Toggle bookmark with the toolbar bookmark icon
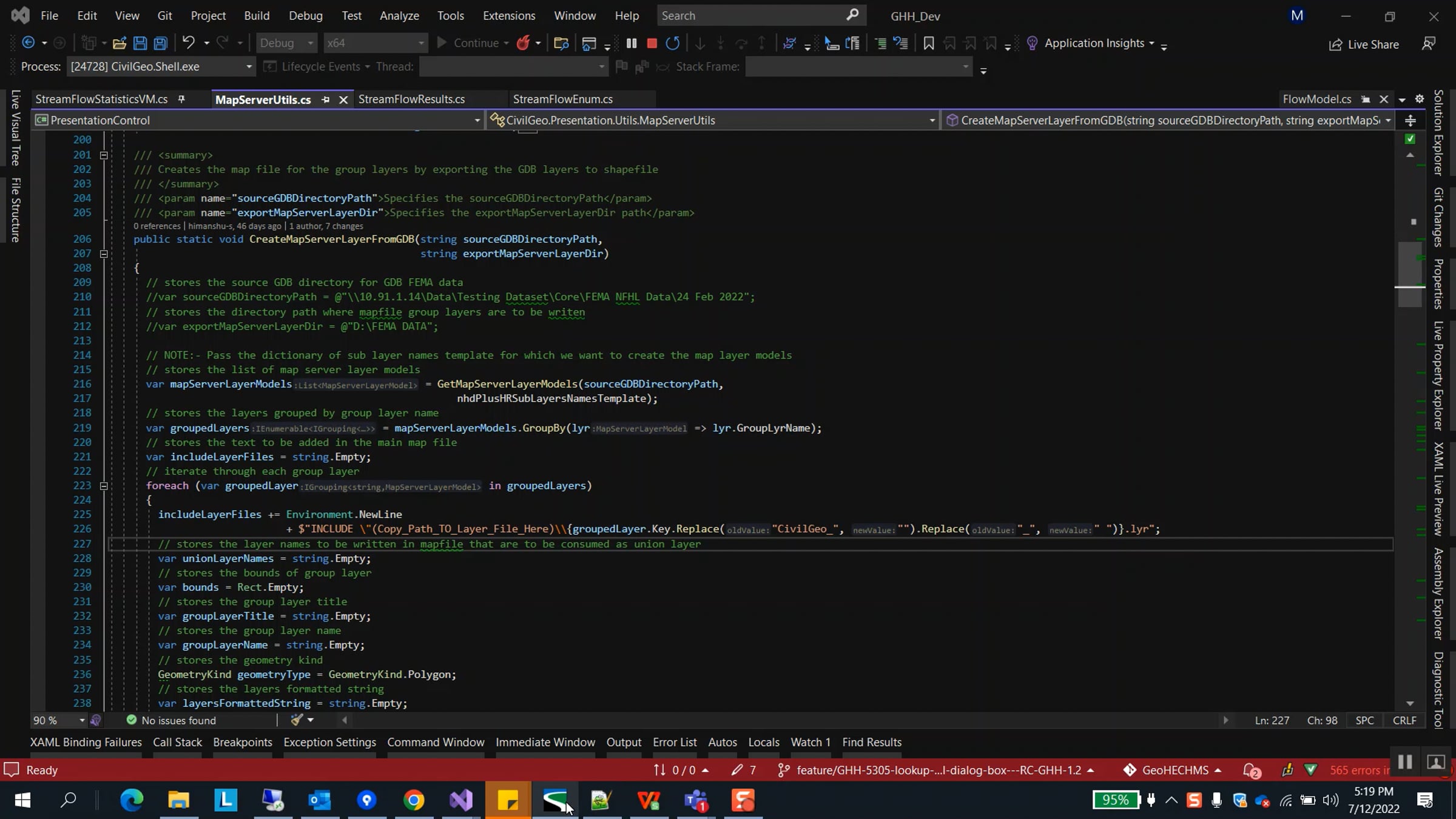 928,43
